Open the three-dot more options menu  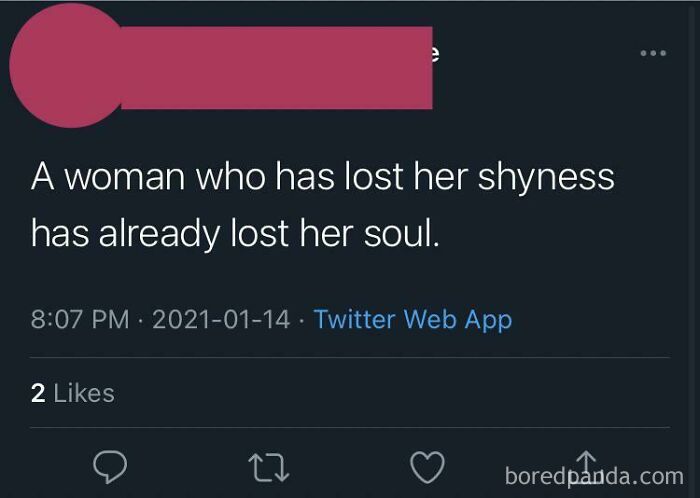pos(654,52)
